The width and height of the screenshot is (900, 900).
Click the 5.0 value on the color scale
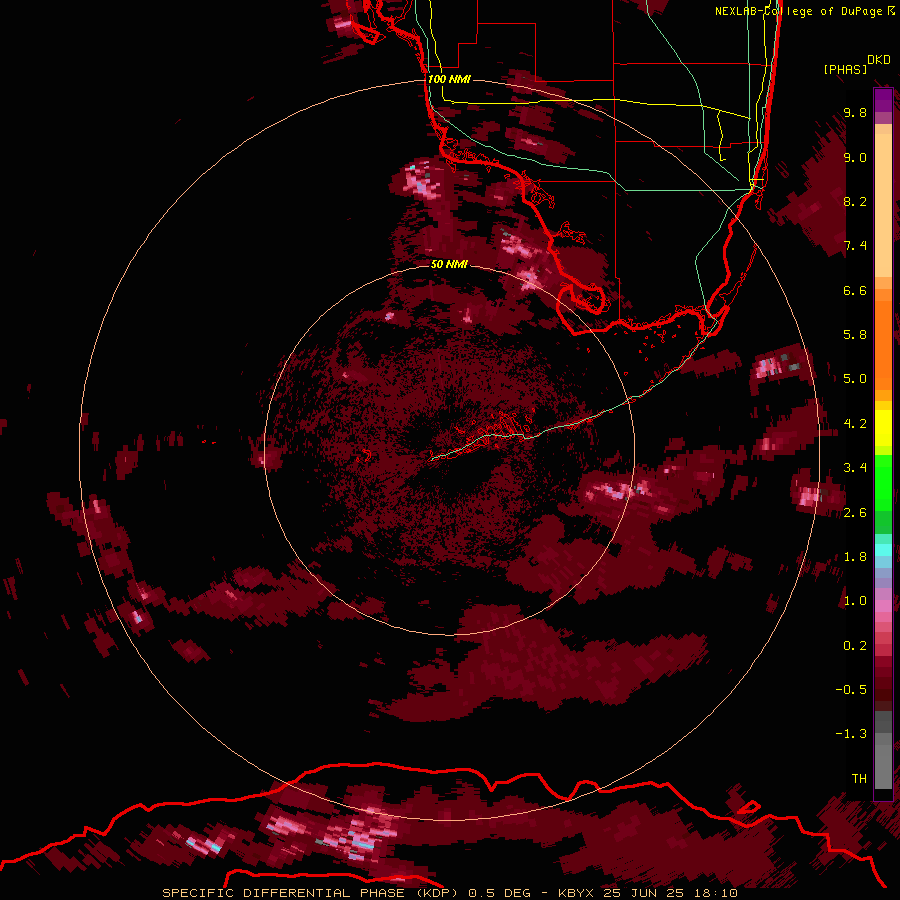[855, 379]
